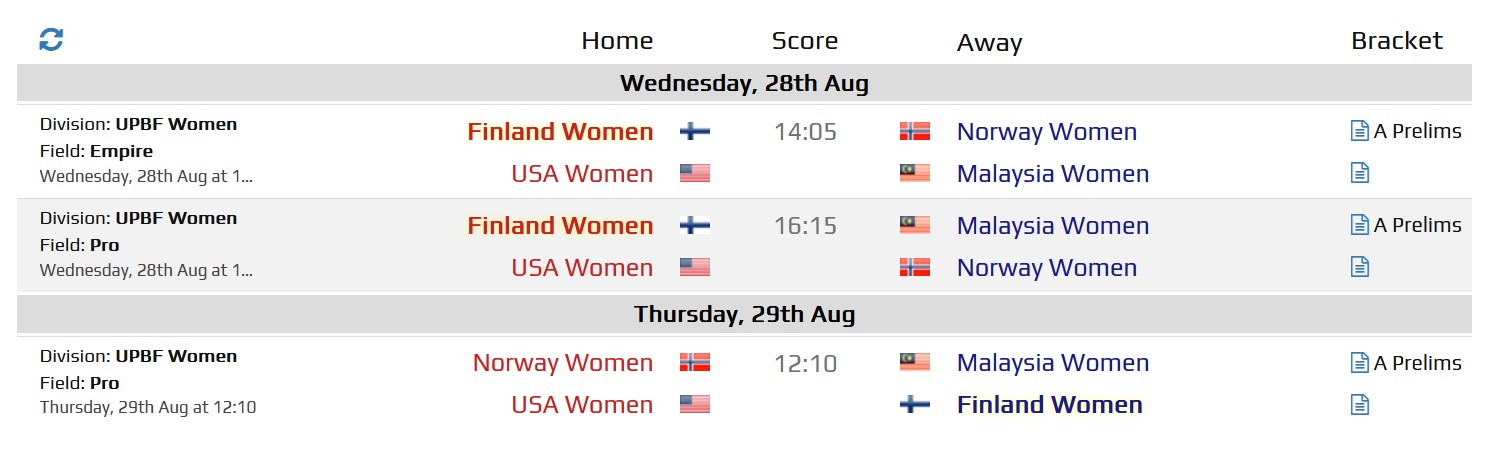The height and width of the screenshot is (457, 1489).
Task: Click the blue refresh icon
Action: pos(51,40)
